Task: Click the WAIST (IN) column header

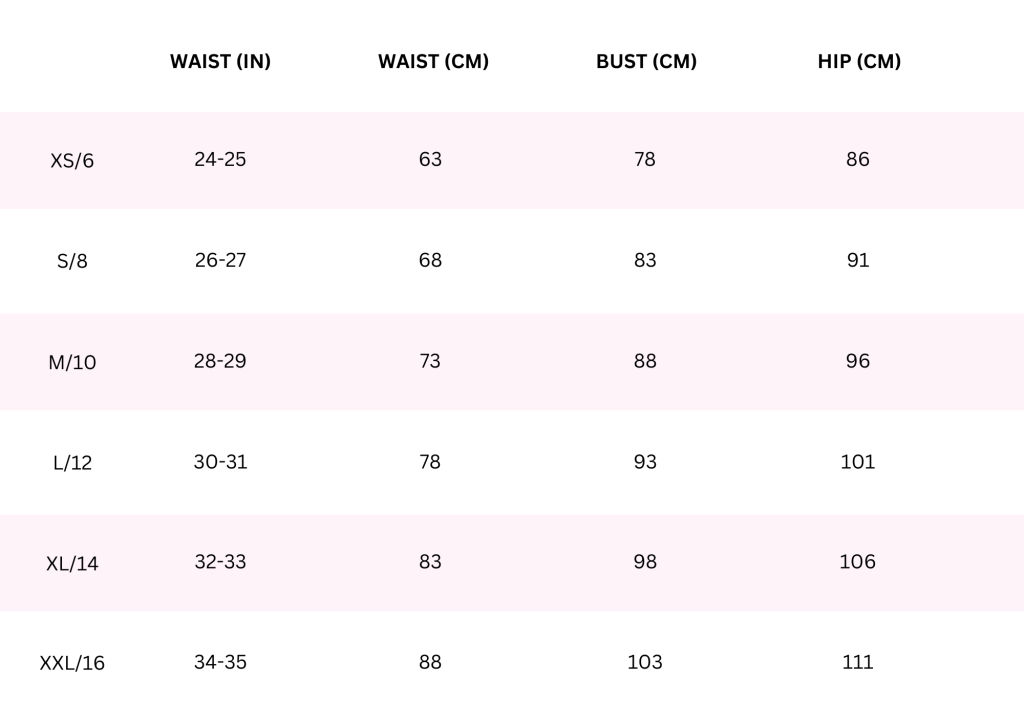Action: [220, 61]
